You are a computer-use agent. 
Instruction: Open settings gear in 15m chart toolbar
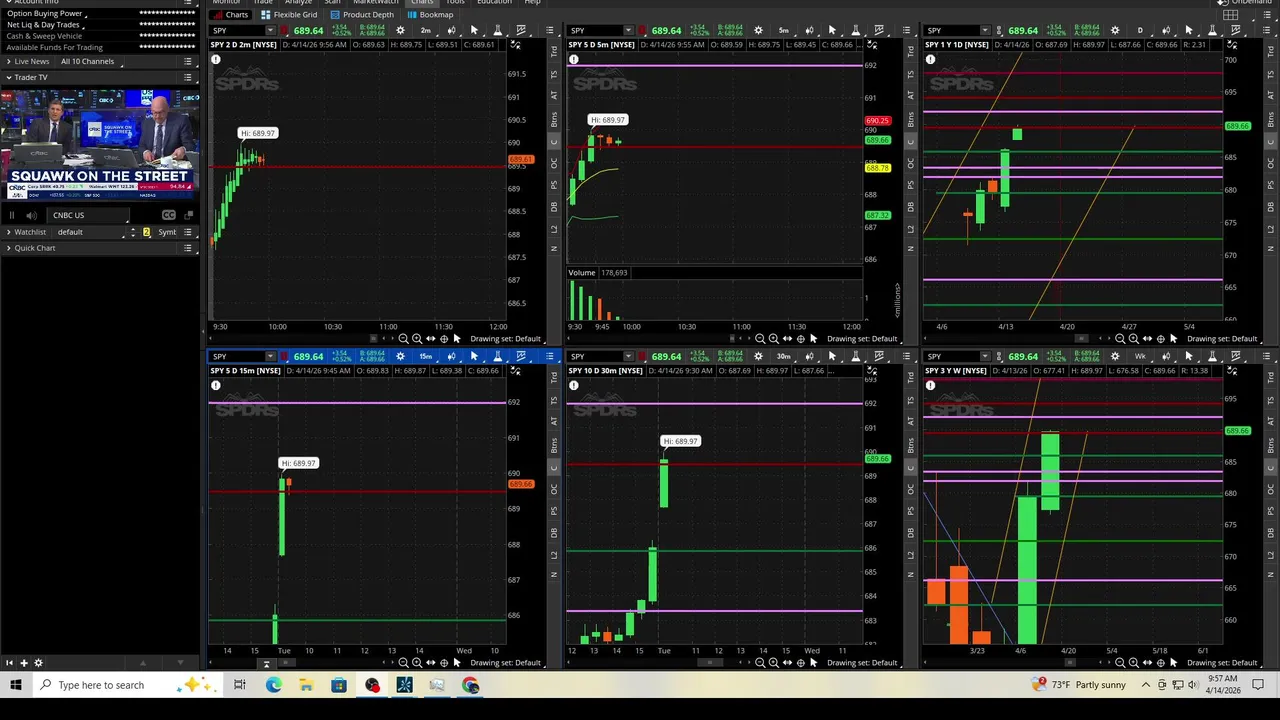point(400,357)
